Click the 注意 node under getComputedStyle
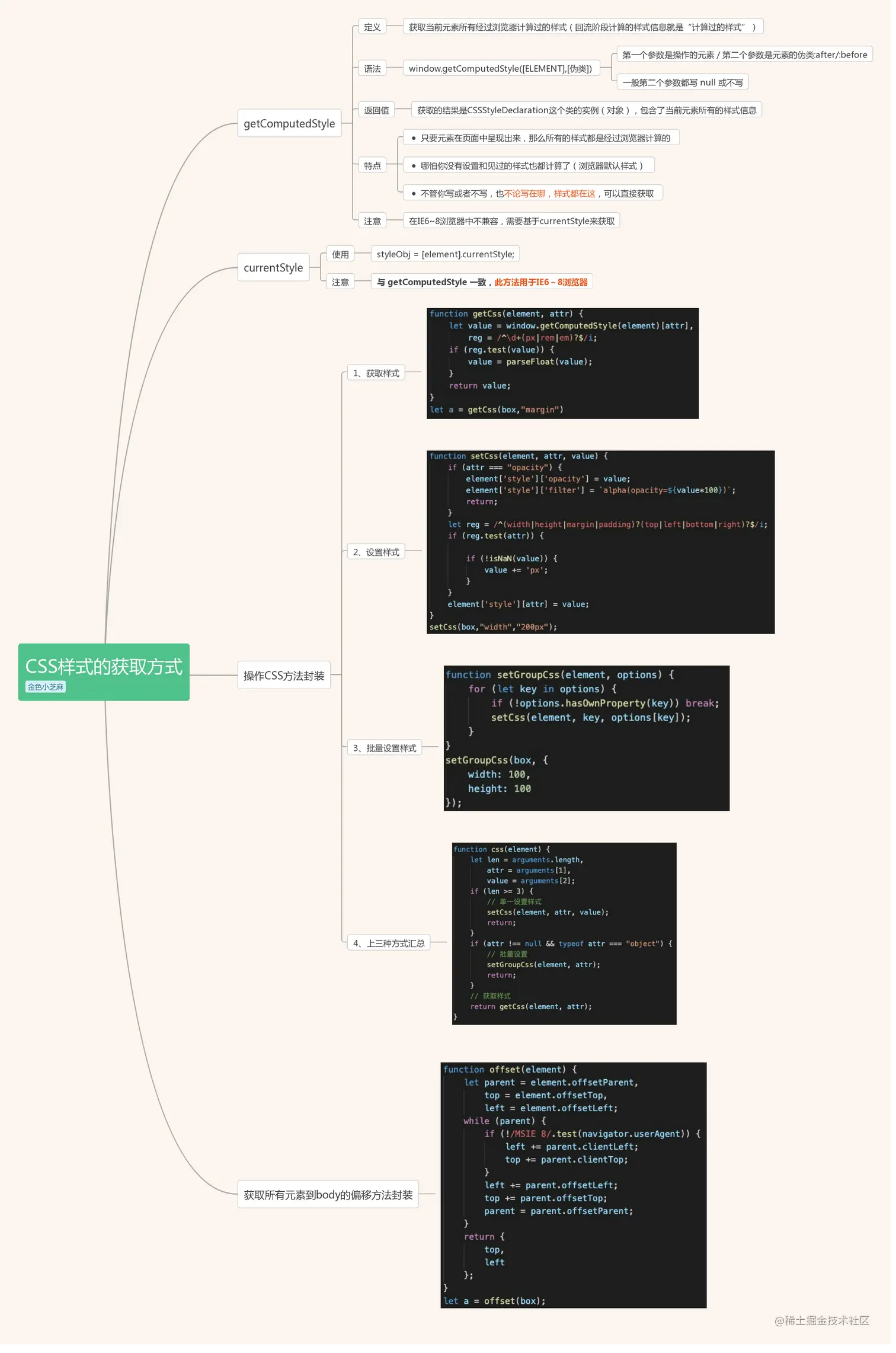Viewport: 896px width, 1353px height. [375, 222]
